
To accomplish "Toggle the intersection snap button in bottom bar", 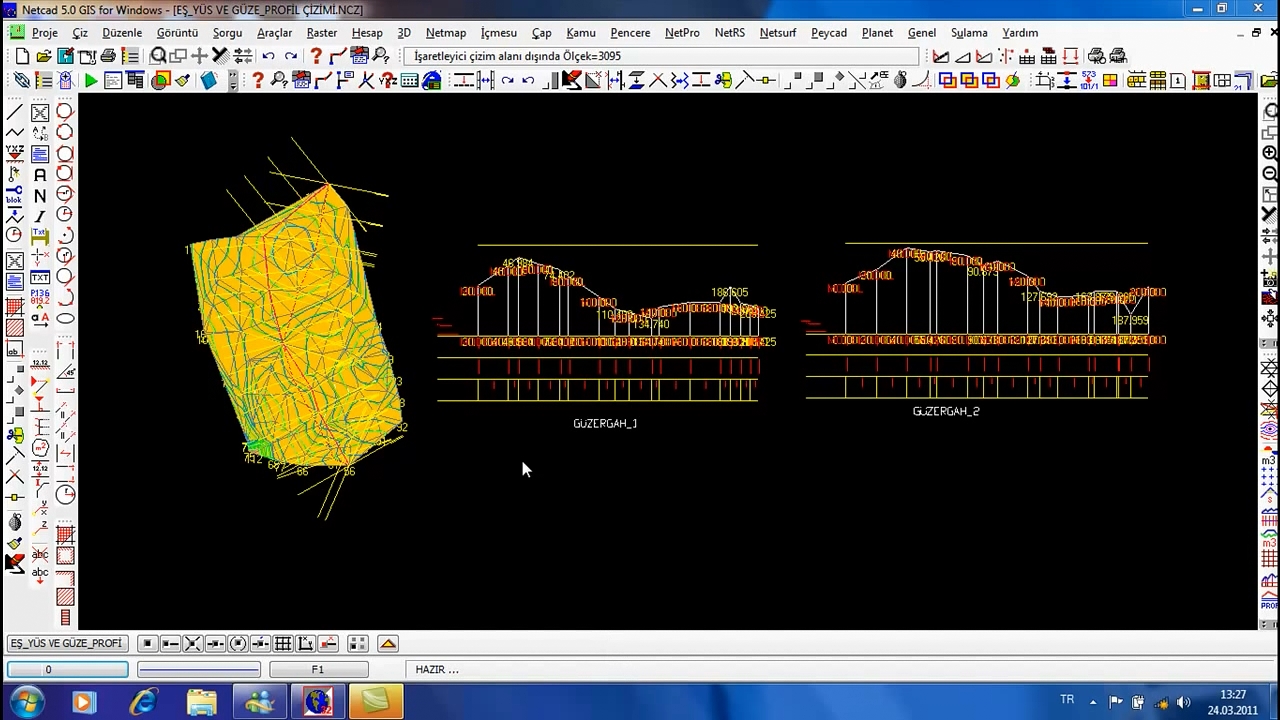I will 192,644.
